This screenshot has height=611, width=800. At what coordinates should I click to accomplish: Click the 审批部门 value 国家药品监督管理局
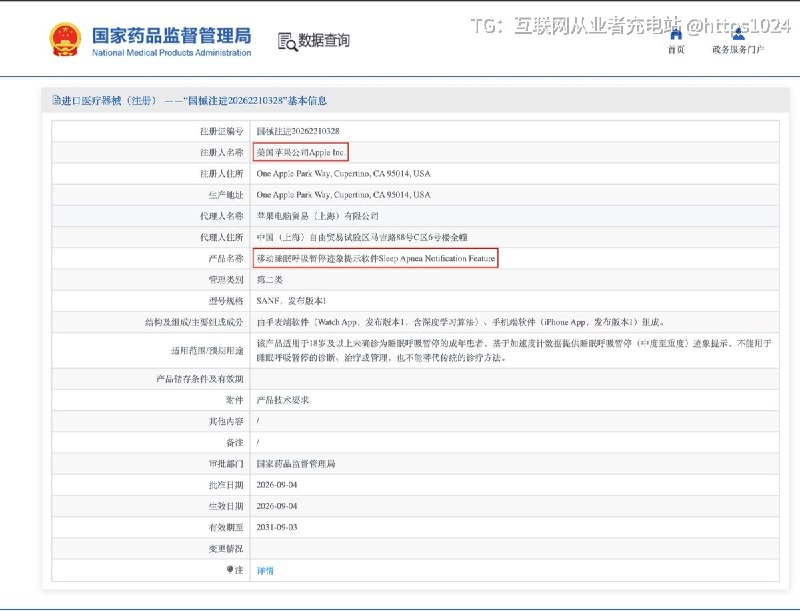[x=296, y=464]
